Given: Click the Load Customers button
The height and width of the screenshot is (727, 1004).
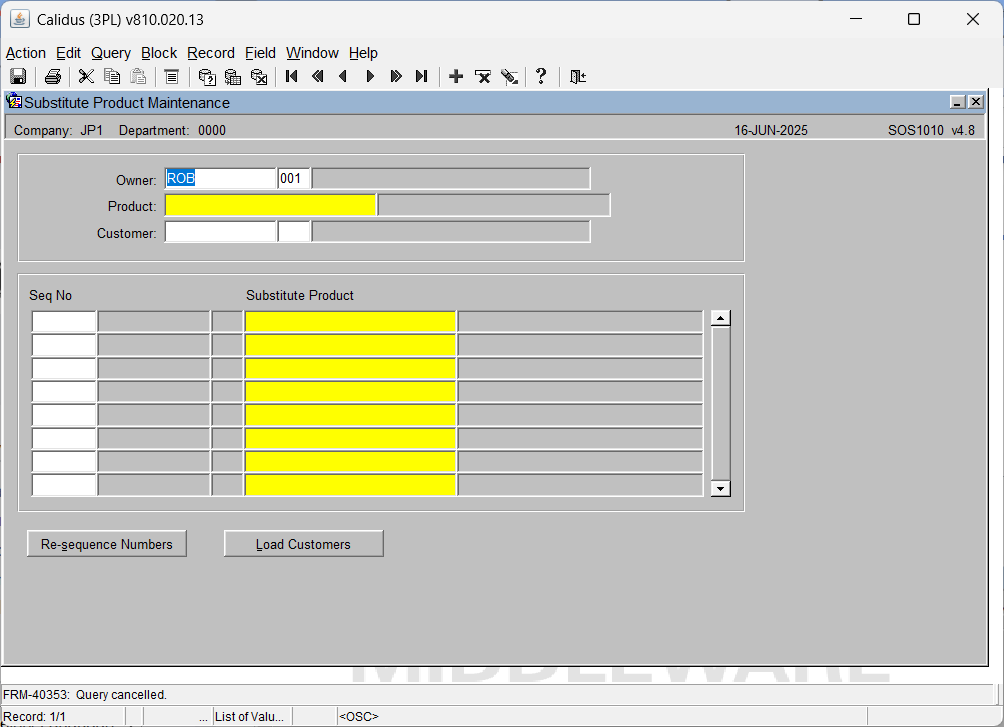Looking at the screenshot, I should [304, 544].
